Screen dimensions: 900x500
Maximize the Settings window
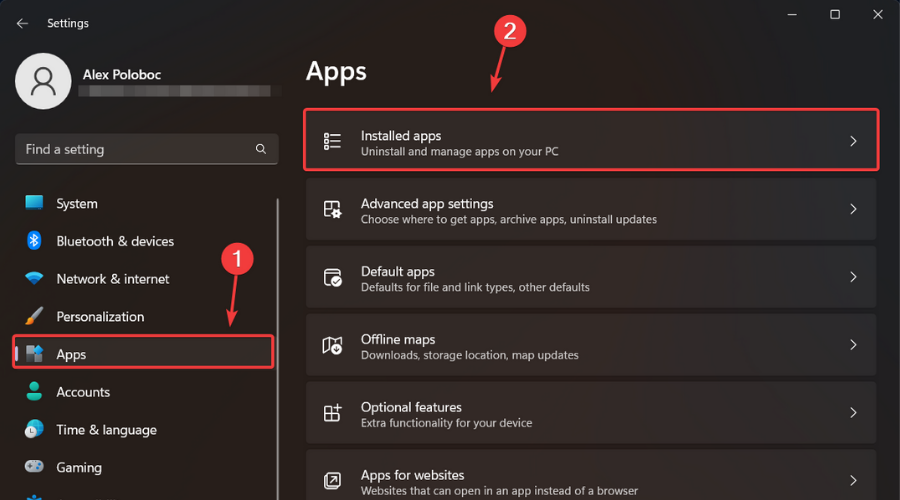coord(835,14)
